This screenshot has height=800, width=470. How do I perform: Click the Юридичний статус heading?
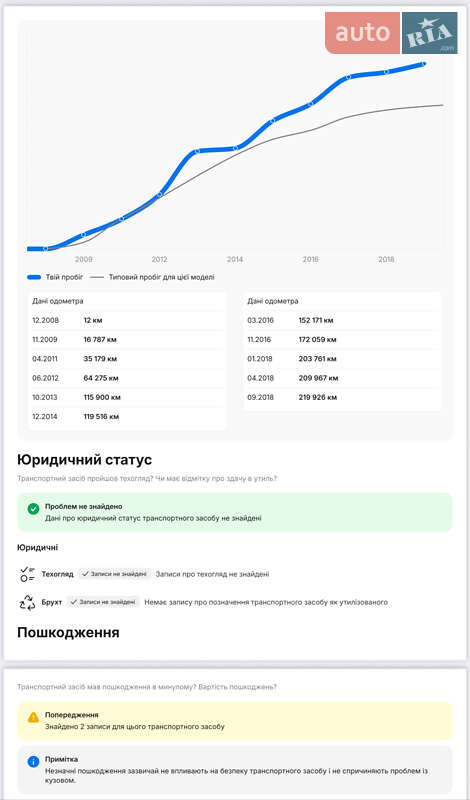point(85,460)
